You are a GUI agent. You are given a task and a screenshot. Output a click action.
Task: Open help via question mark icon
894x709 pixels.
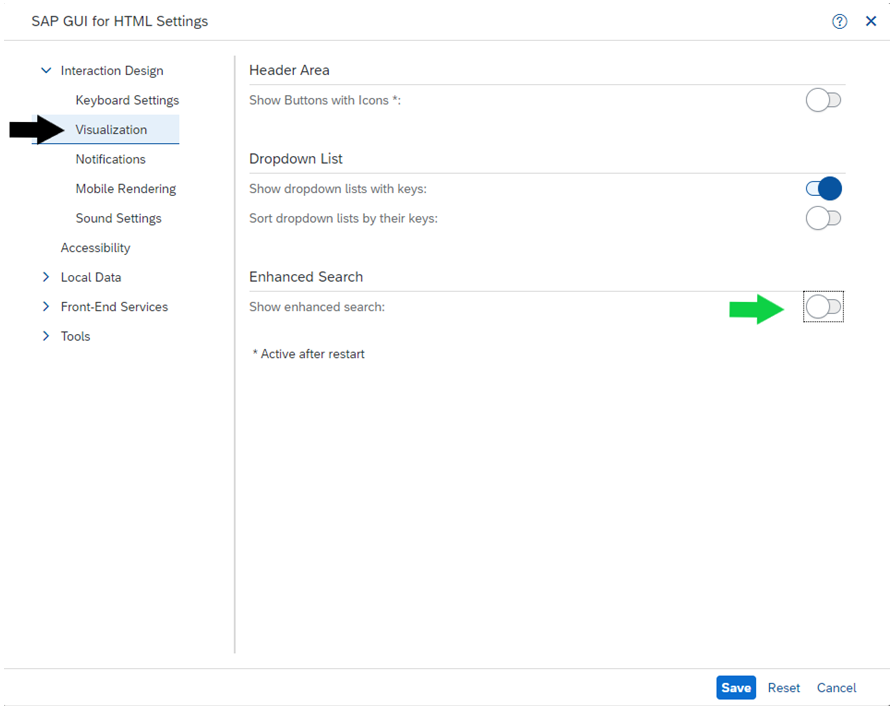point(839,22)
